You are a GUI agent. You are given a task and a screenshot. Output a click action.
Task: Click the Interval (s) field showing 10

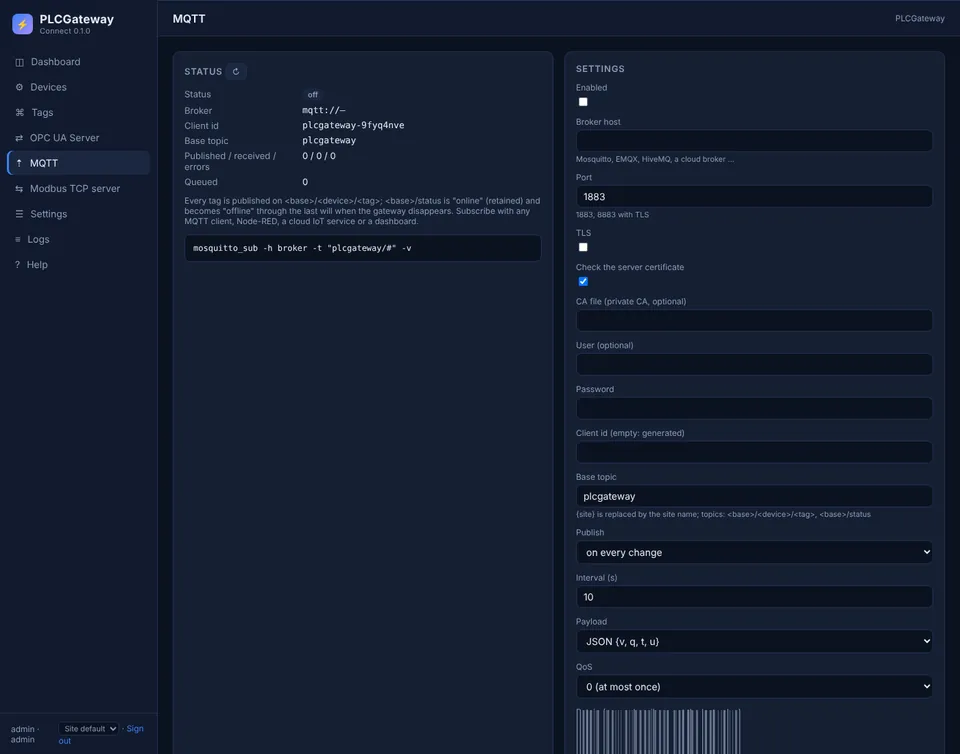tap(754, 597)
